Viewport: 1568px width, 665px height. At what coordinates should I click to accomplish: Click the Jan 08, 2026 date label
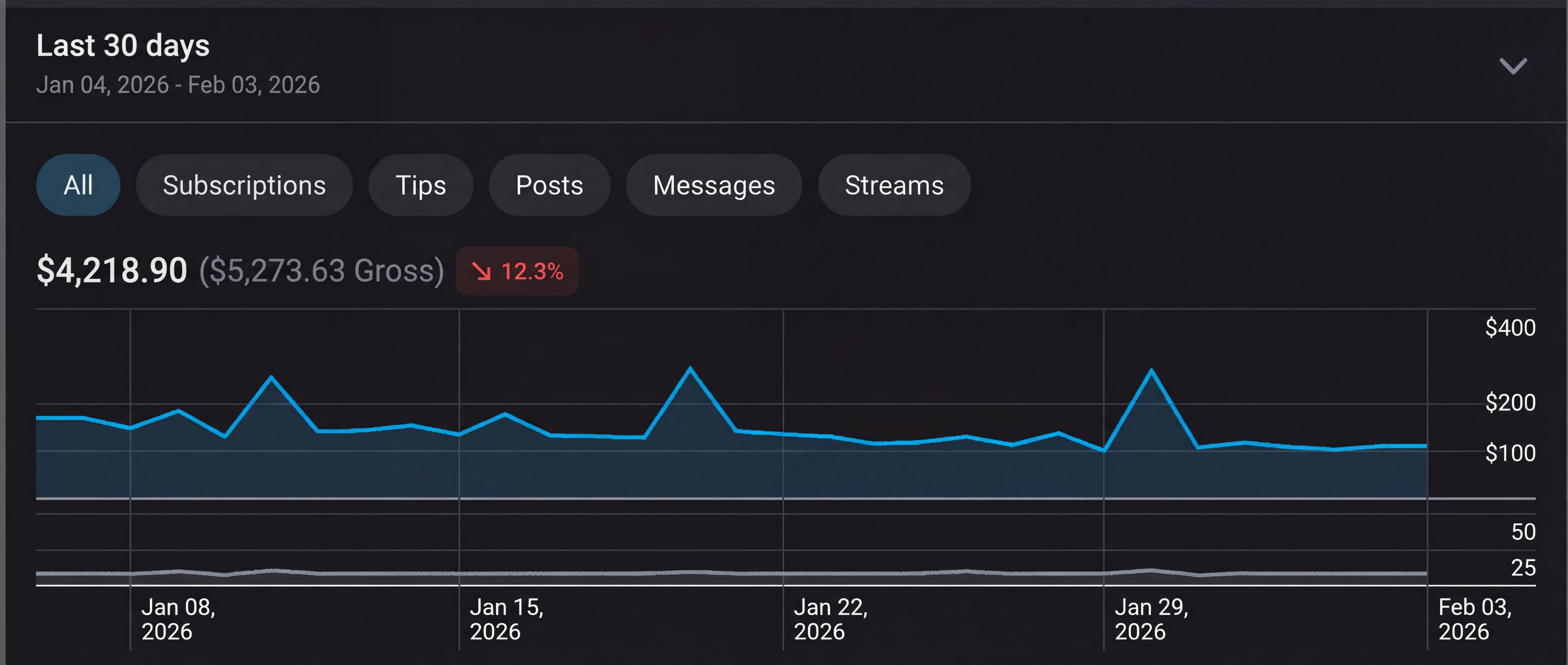[x=178, y=619]
